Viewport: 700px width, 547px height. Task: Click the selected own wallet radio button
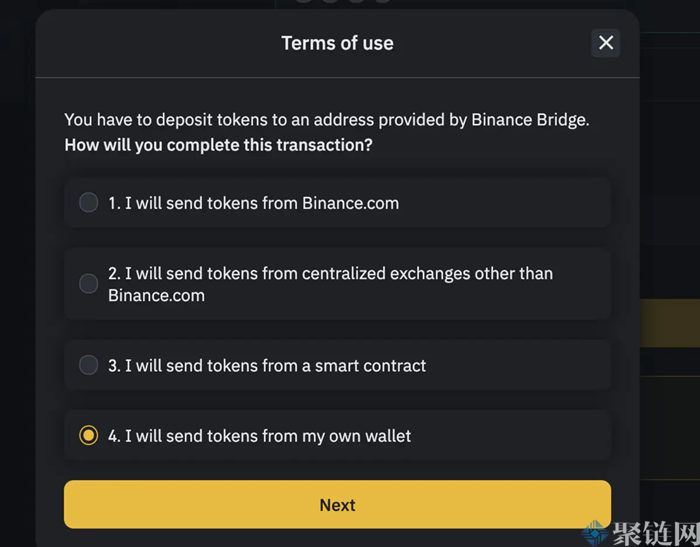pos(89,436)
